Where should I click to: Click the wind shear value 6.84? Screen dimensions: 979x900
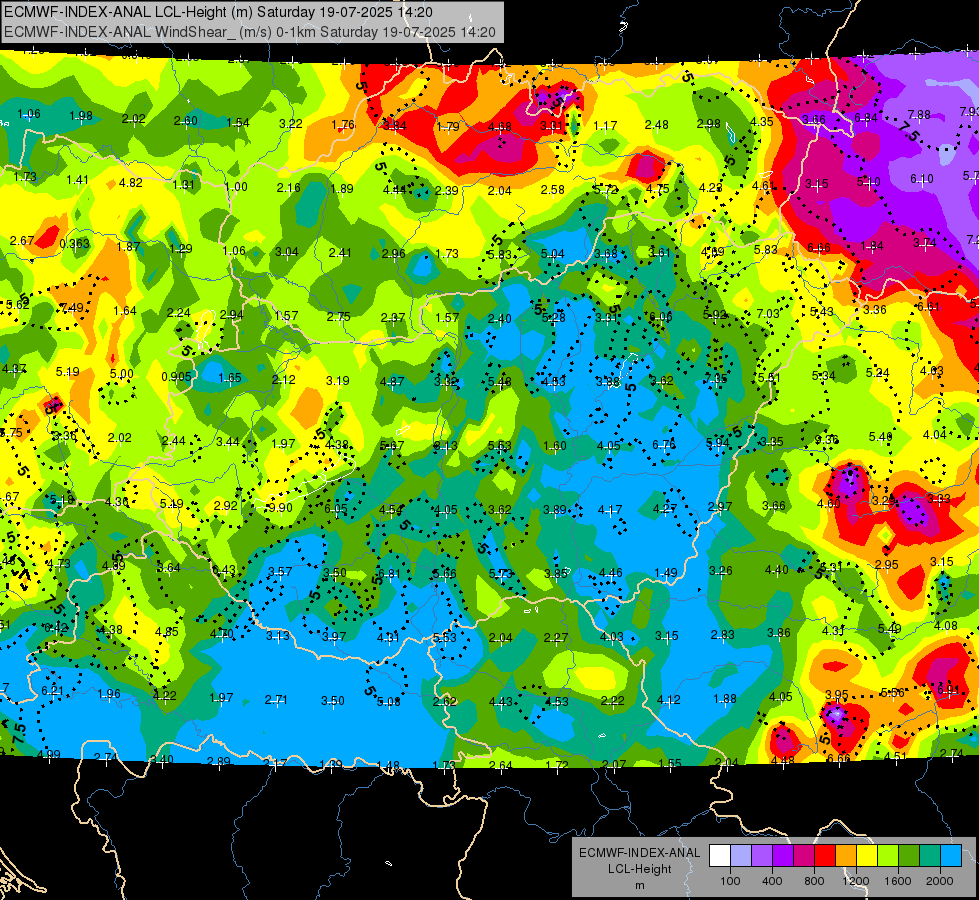pyautogui.click(x=866, y=118)
